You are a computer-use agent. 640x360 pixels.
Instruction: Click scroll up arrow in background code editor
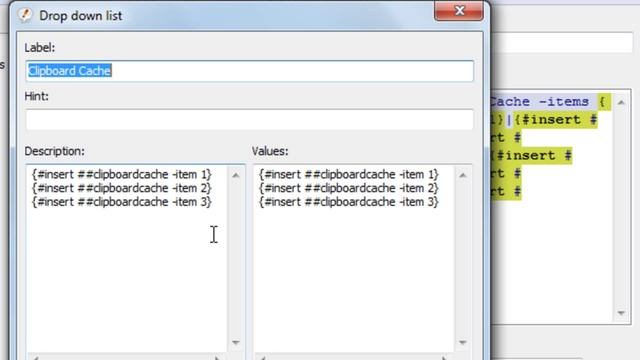[x=621, y=102]
